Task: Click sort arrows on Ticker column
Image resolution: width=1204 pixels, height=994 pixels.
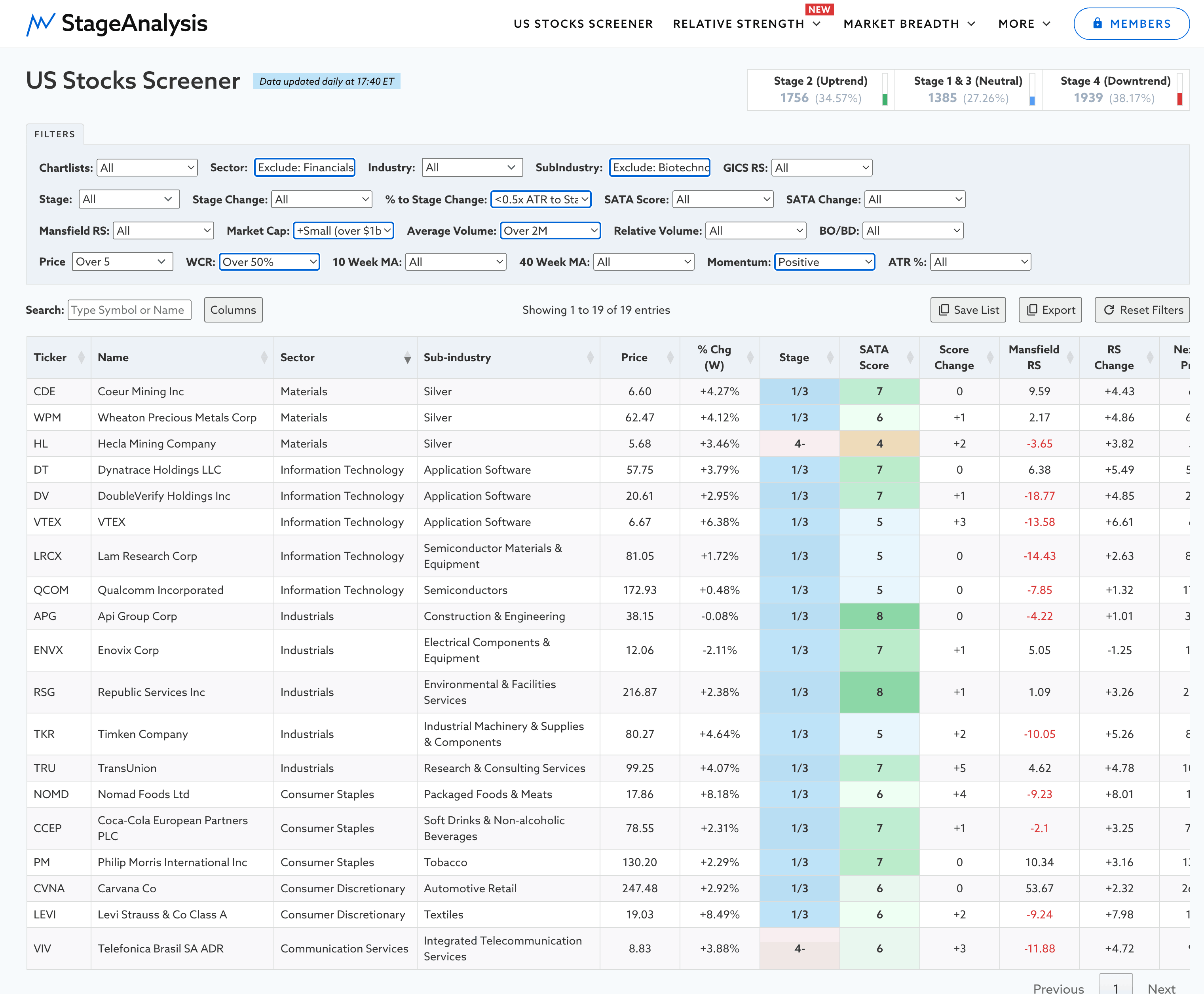Action: 82,357
